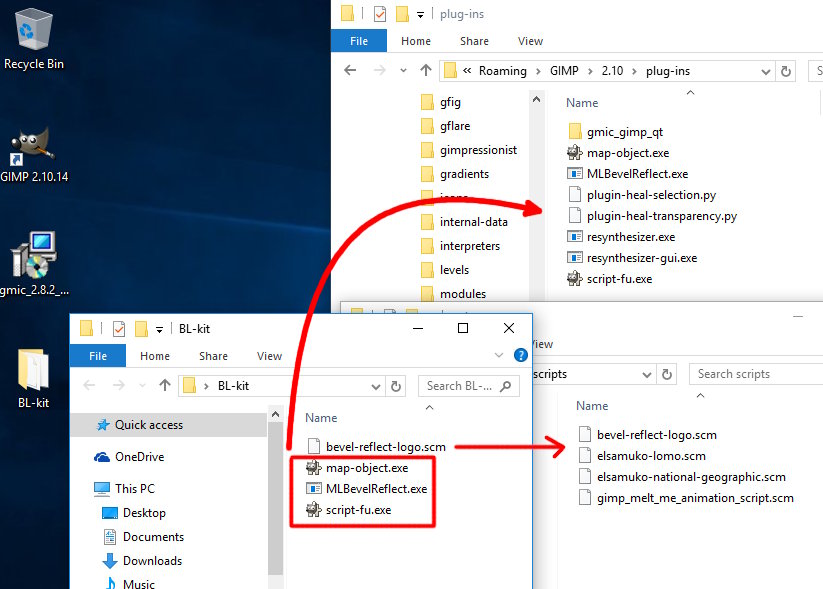Go up one level in BL-kit window
This screenshot has height=589, width=823.
(165, 385)
